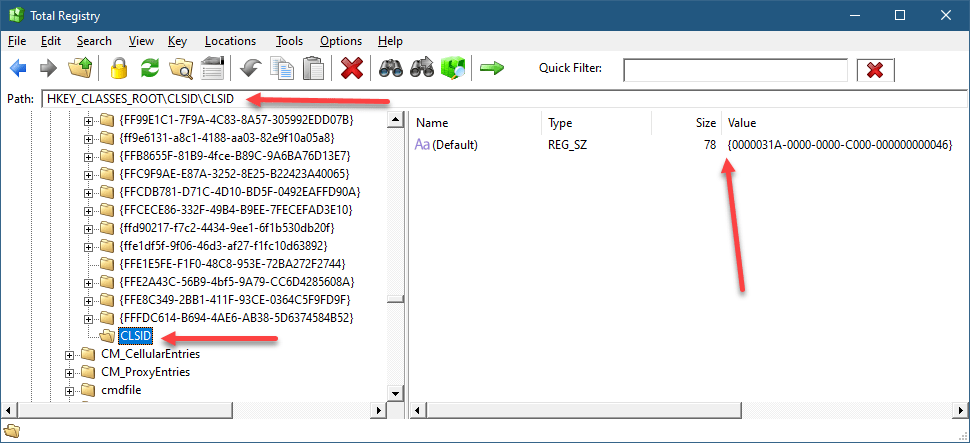Viewport: 970px width, 443px height.
Task: Open the Tools menu
Action: click(289, 41)
